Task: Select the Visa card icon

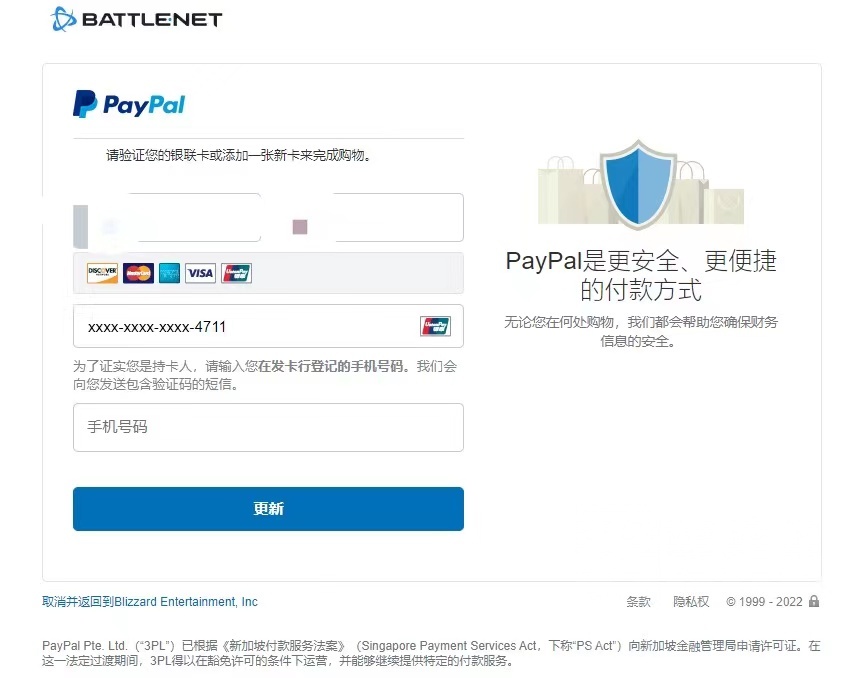Action: tap(200, 273)
